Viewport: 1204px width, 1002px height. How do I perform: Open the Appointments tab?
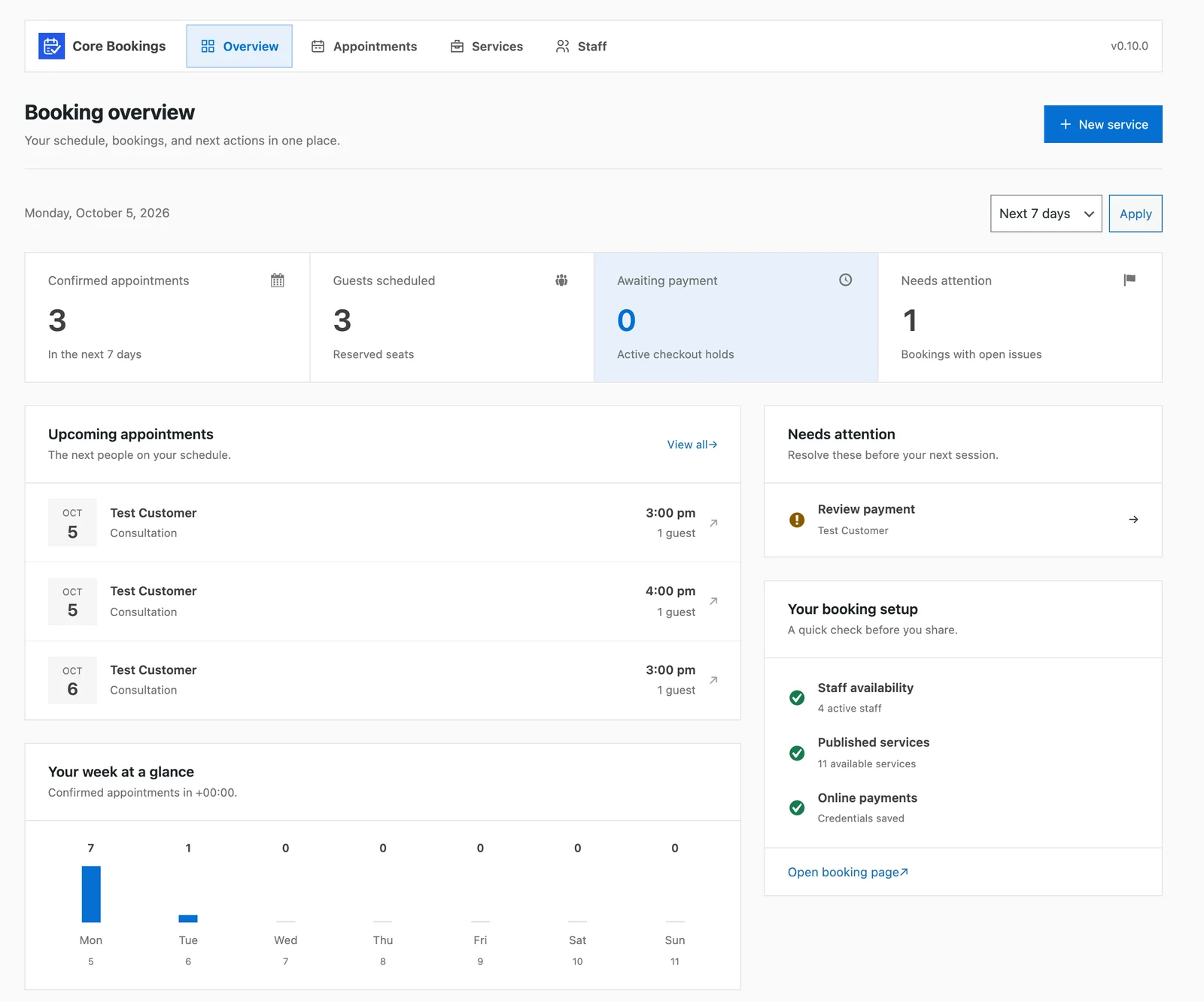pos(364,46)
